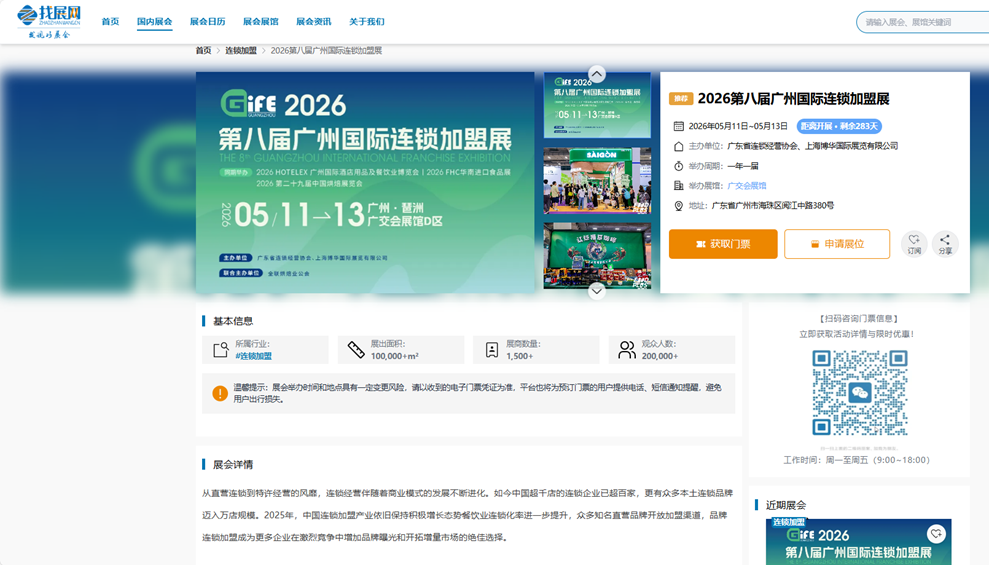Select the SAIGON booth photo thumbnail
The width and height of the screenshot is (989, 565).
[597, 181]
